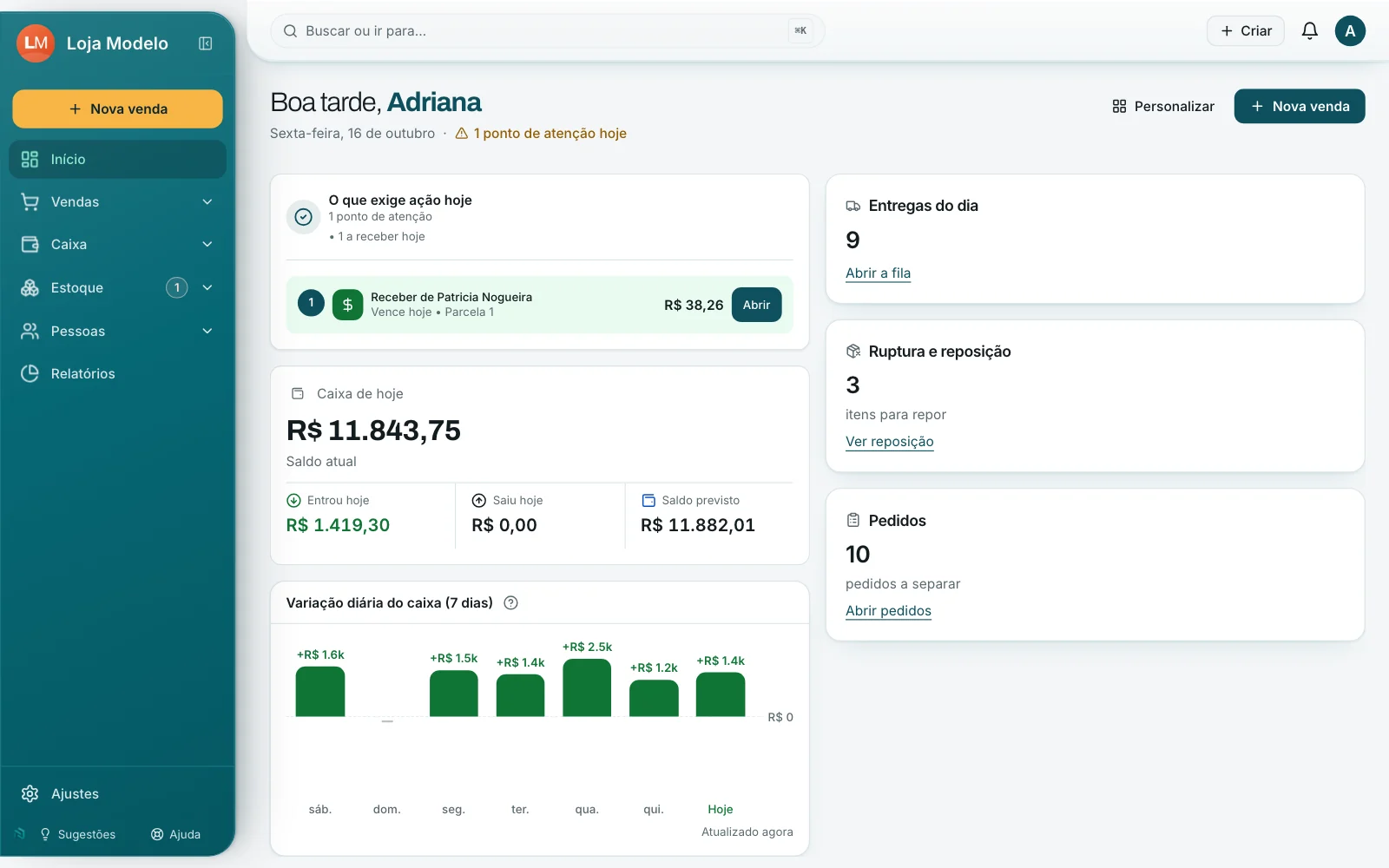Click the help icon beside Variação diária

[x=511, y=603]
